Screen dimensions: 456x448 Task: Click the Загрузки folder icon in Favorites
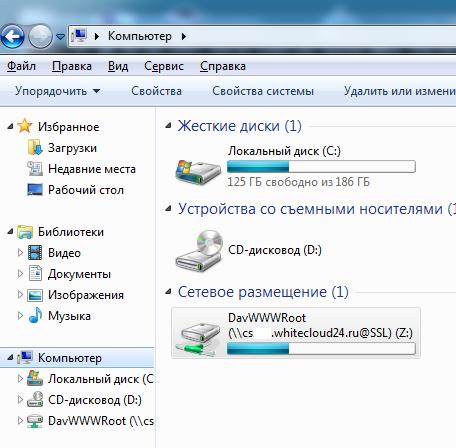pyautogui.click(x=35, y=148)
